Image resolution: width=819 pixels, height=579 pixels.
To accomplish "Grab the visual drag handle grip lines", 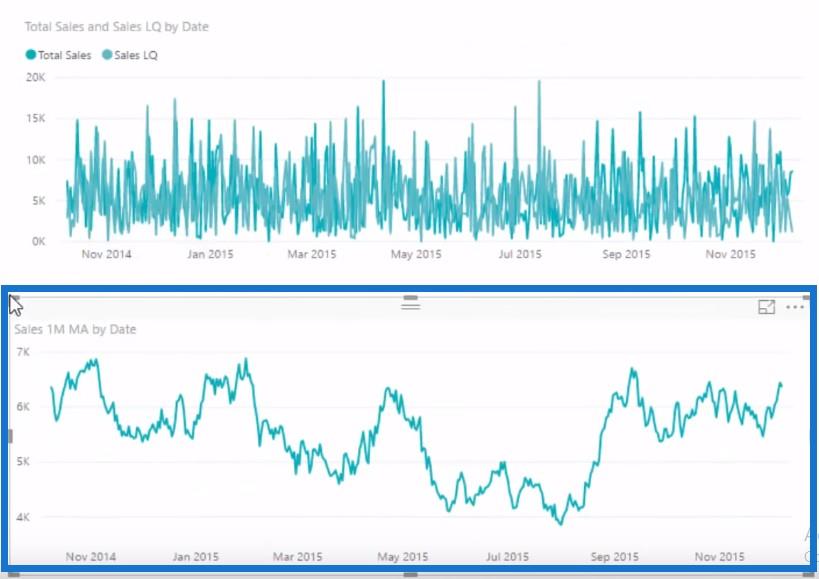I will tap(411, 306).
